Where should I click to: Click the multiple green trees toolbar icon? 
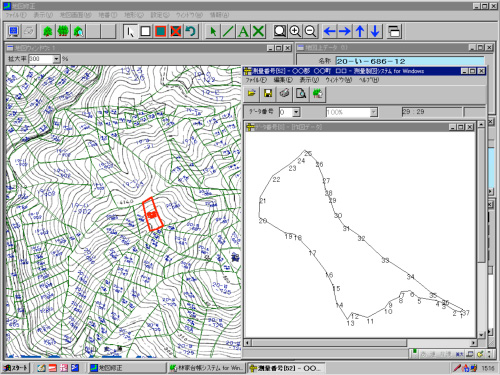point(63,31)
